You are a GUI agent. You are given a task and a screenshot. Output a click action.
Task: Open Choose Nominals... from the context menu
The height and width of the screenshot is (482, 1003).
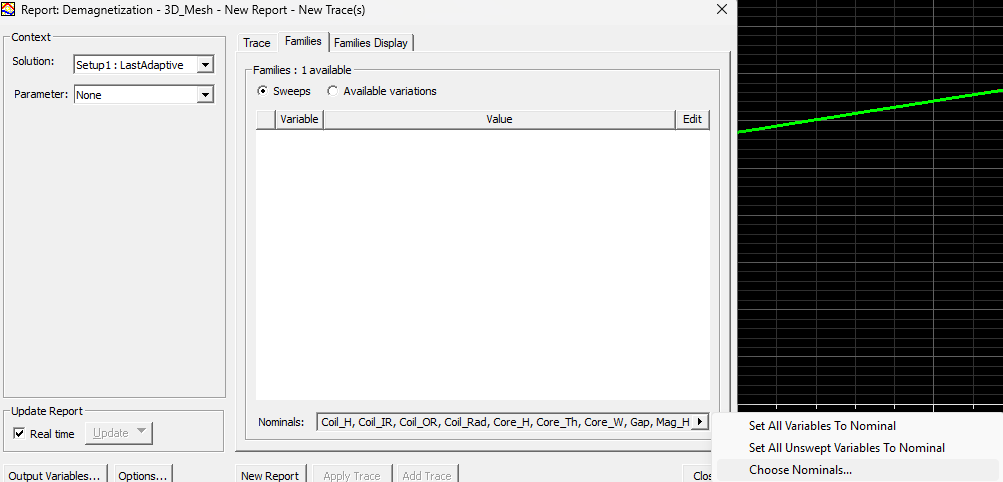pyautogui.click(x=800, y=470)
